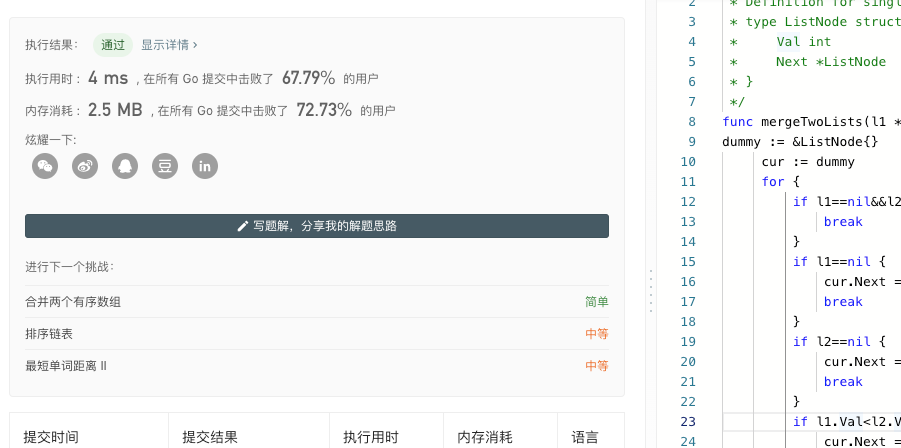Share result via QQ icon

click(x=125, y=167)
